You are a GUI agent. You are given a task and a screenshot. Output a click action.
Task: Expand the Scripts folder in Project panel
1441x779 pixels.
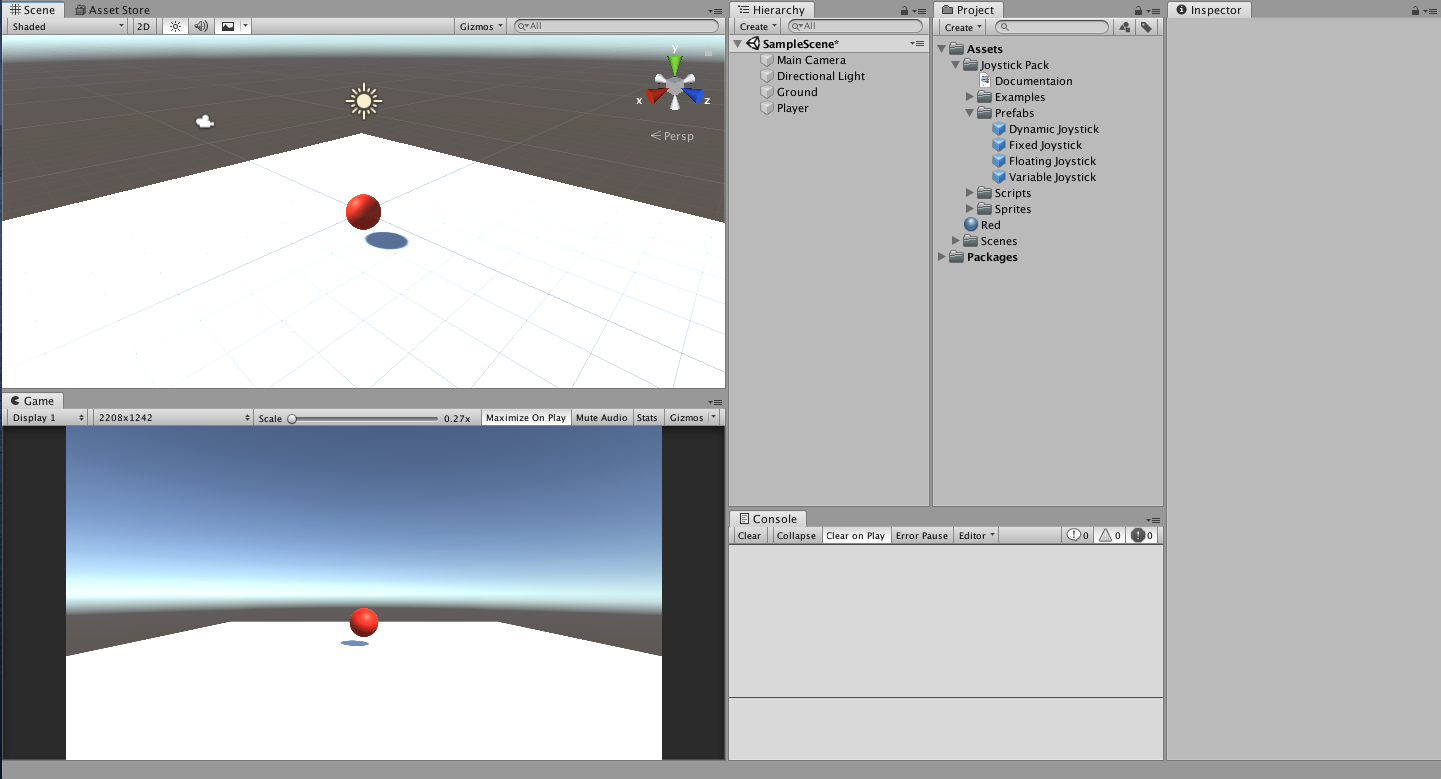pos(968,192)
